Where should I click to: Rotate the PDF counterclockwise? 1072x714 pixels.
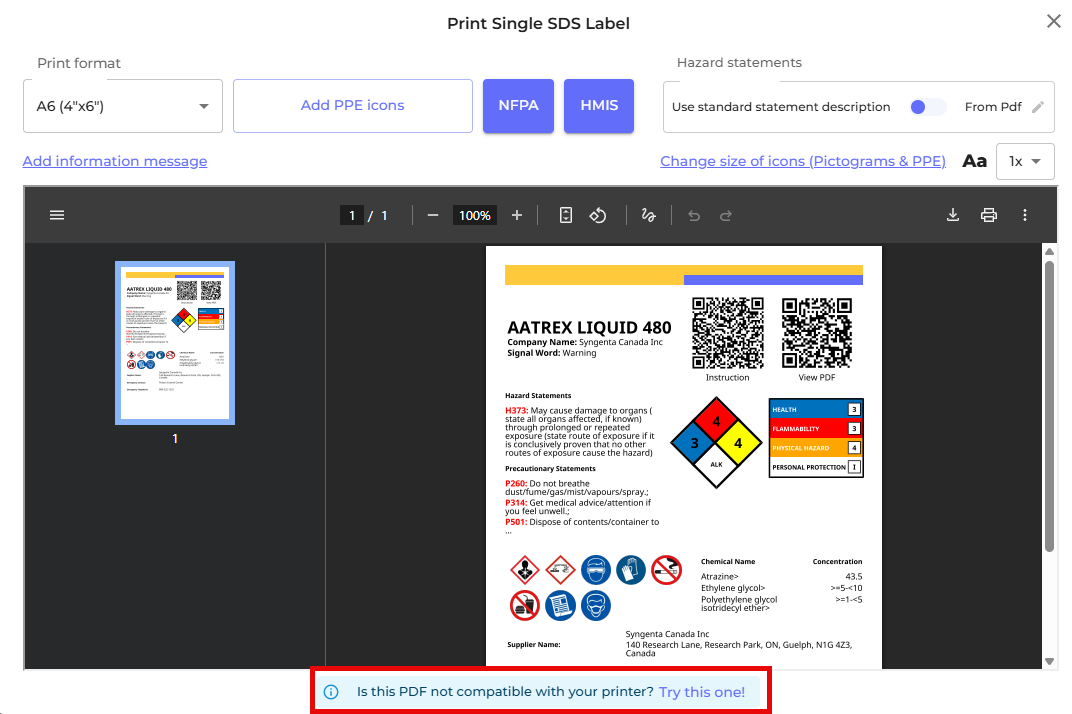pos(598,215)
